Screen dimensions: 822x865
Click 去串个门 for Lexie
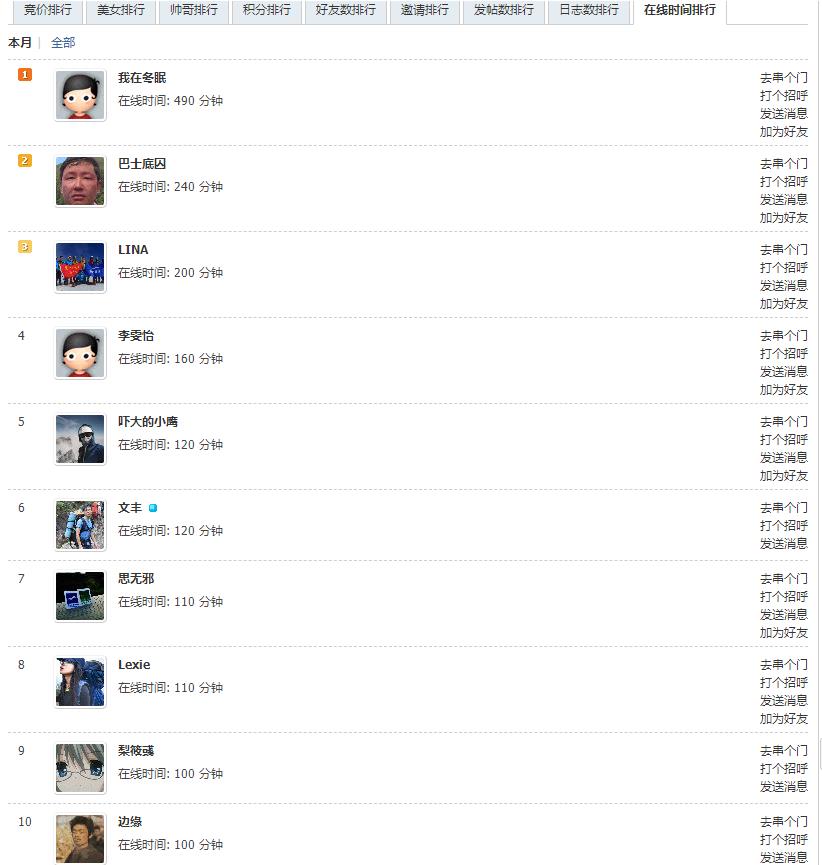pos(783,665)
